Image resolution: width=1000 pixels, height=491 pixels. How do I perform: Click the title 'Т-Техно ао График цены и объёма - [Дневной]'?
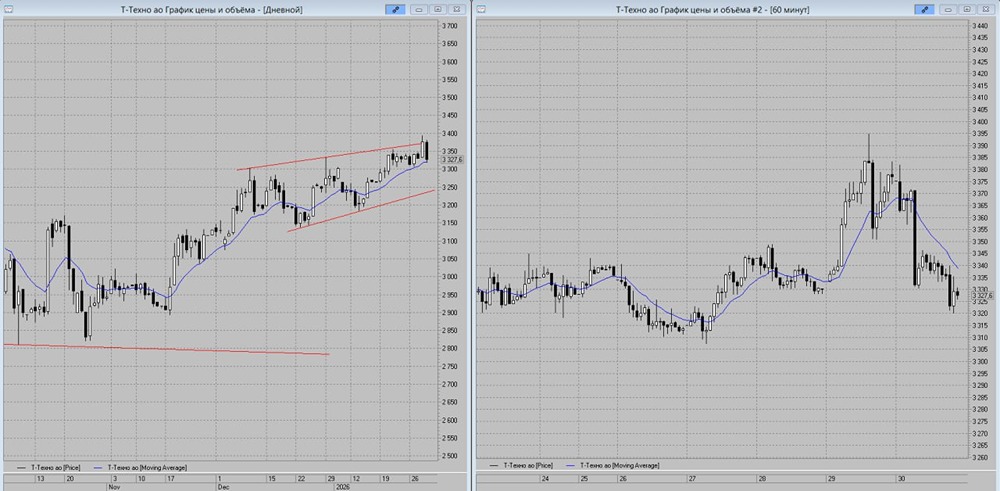tap(211, 10)
